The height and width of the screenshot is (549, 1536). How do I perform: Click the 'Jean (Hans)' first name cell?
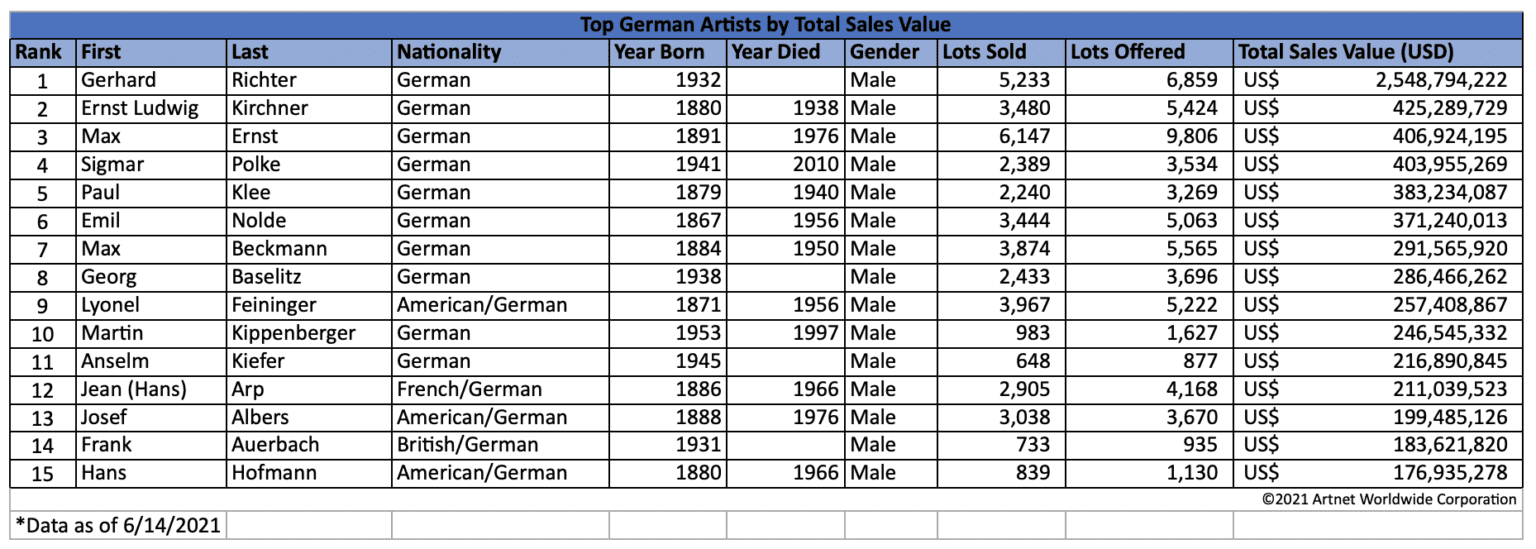point(134,389)
